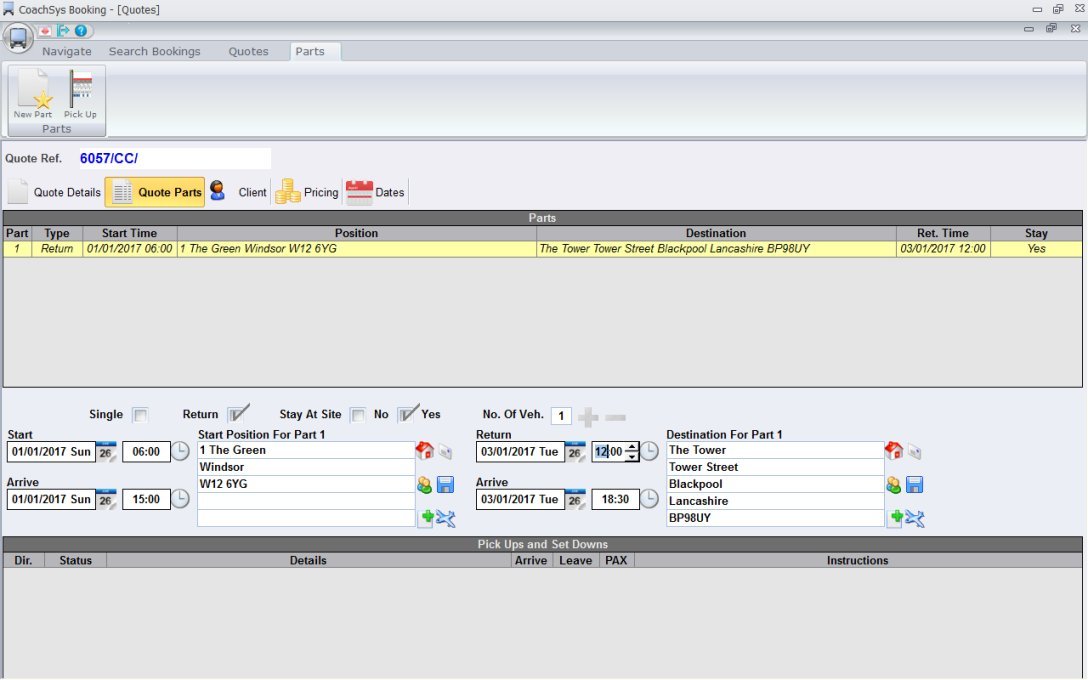Screen dimensions: 1088x680
Task: Open the Search Bookings ribbon tab
Action: click(155, 51)
